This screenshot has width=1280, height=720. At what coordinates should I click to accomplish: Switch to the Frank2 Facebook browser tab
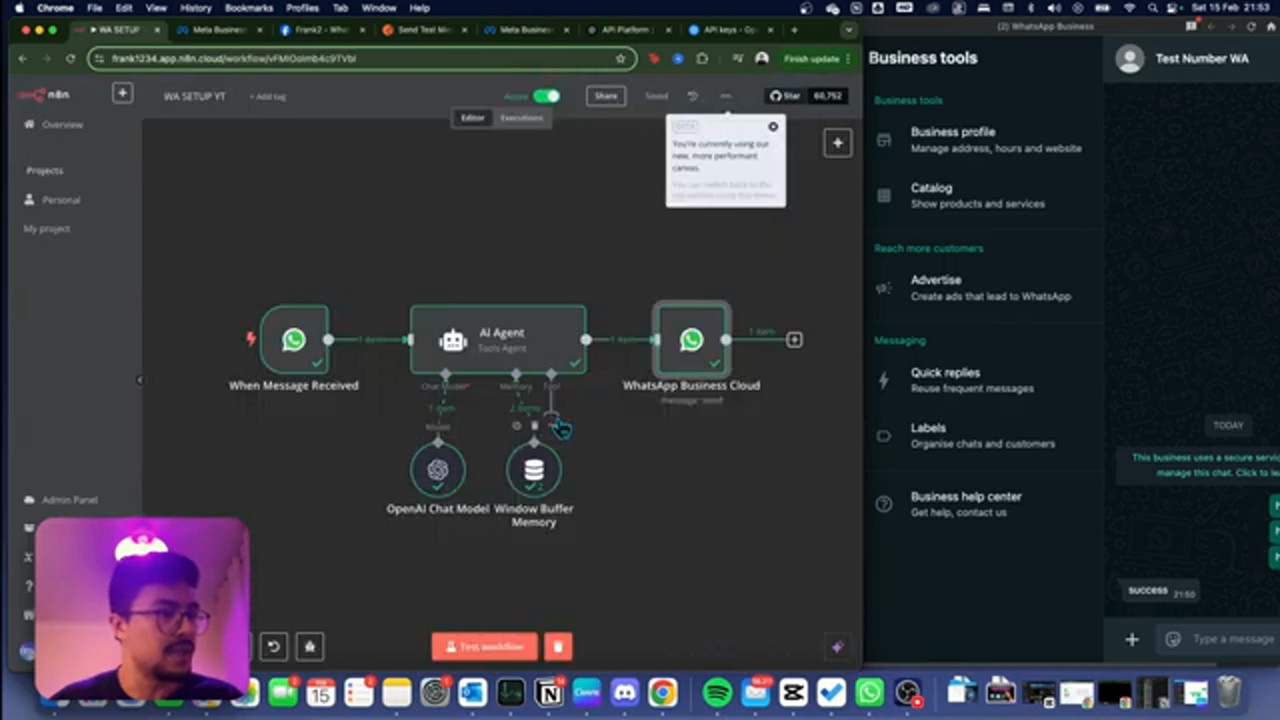click(x=322, y=30)
